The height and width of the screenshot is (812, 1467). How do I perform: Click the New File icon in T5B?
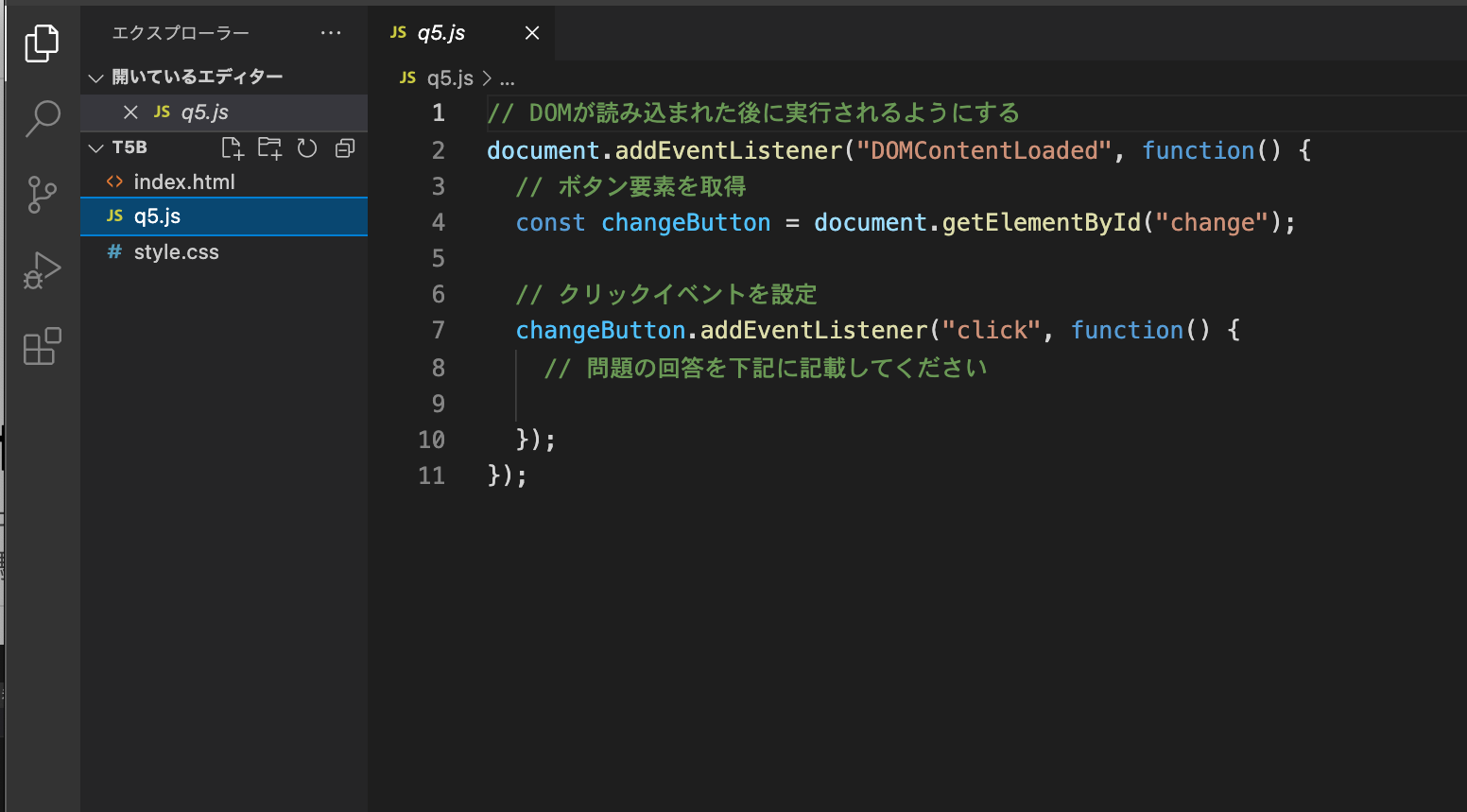(233, 147)
